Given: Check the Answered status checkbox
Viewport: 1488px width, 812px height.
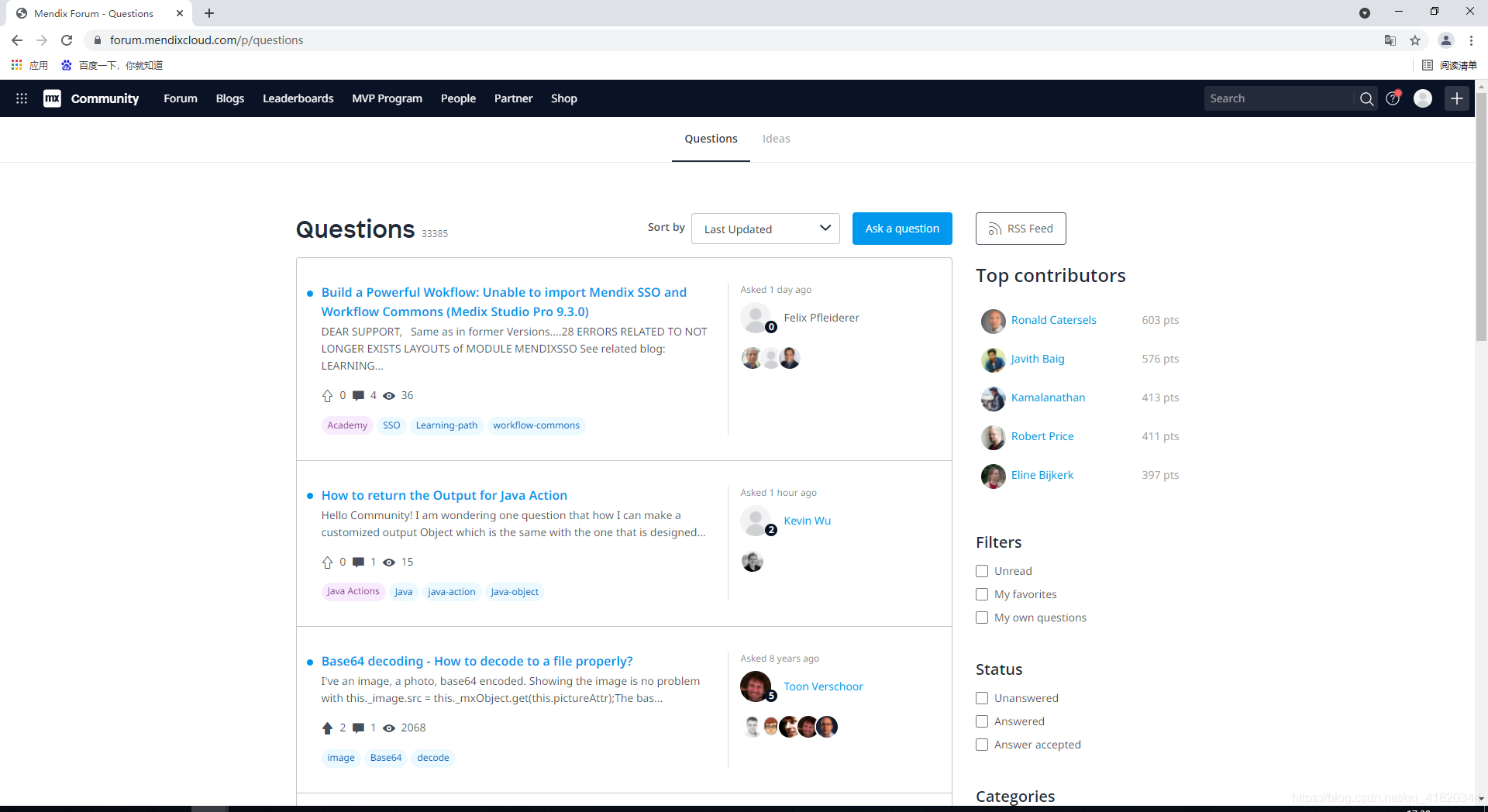Looking at the screenshot, I should (x=982, y=721).
